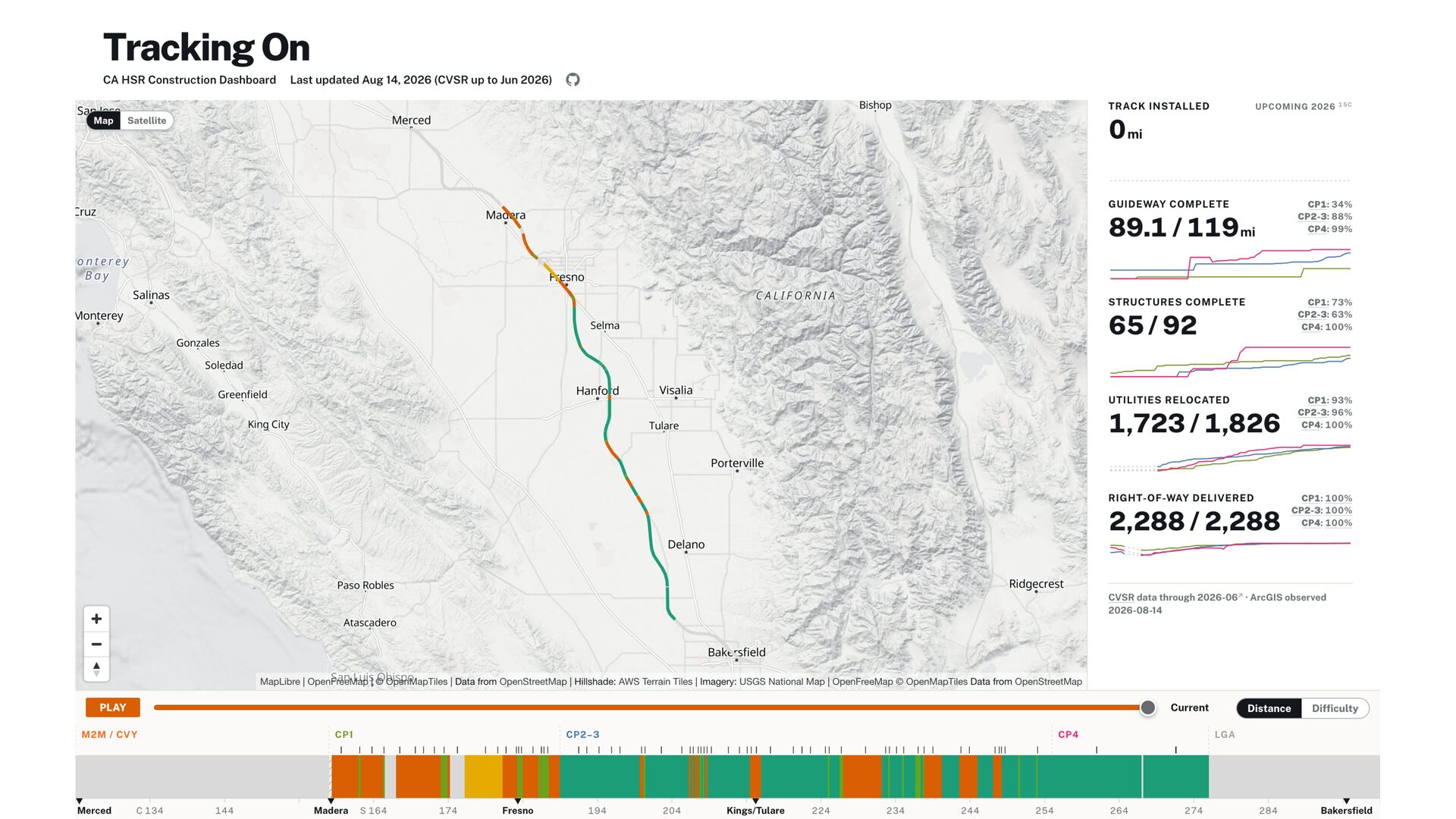Open the MapLibre attribution link
The width and height of the screenshot is (1456, 819).
pos(280,682)
